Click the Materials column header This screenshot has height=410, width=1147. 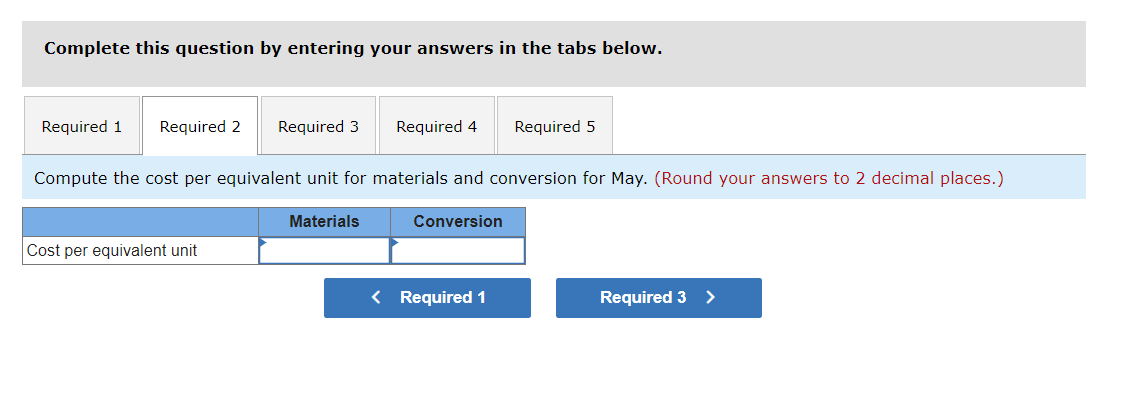point(324,222)
